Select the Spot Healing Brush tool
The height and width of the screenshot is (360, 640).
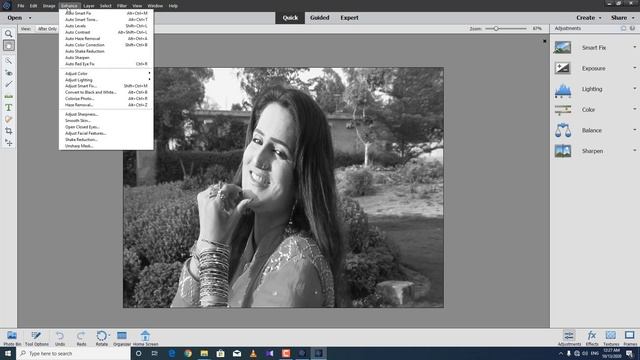tap(9, 120)
